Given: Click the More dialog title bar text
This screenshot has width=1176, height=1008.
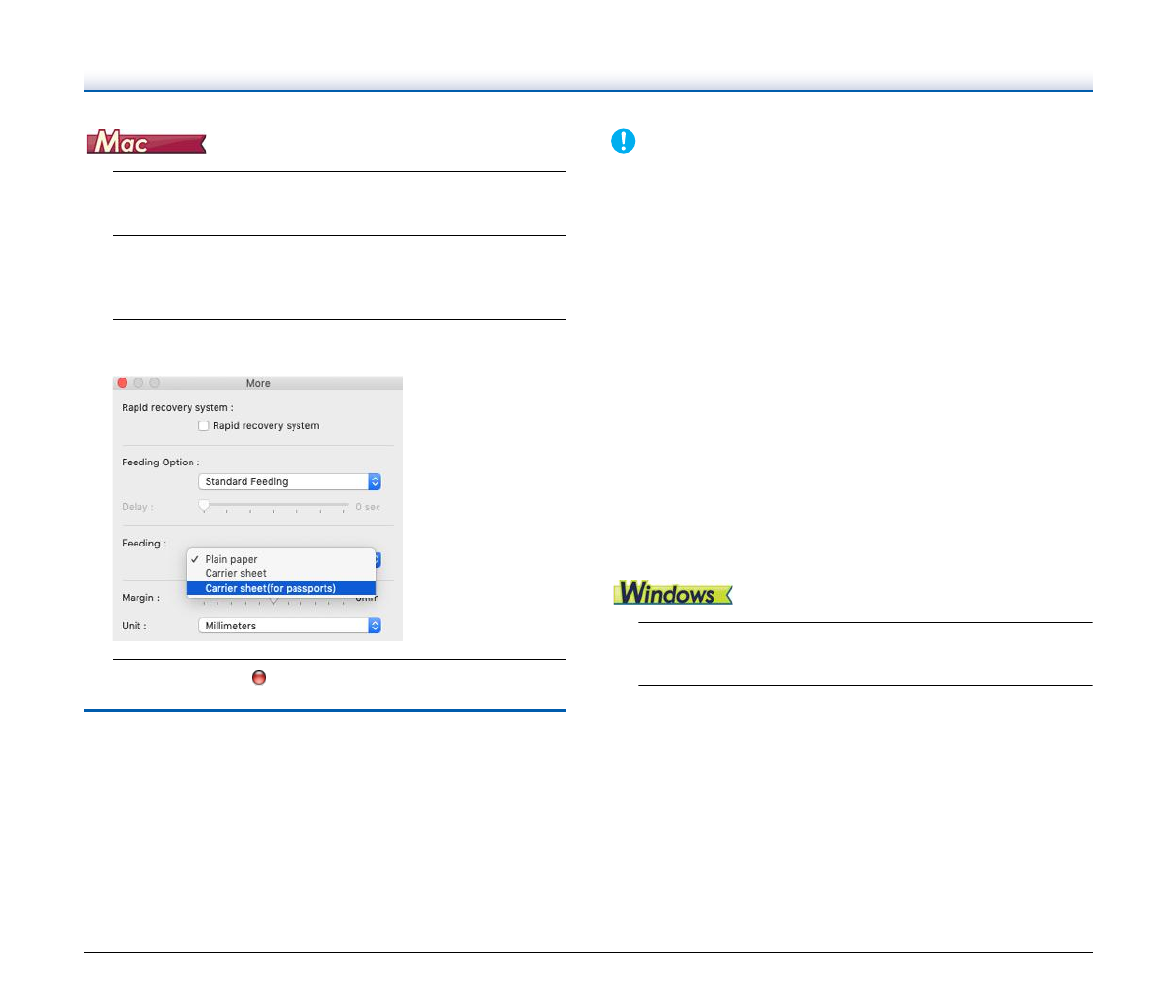Looking at the screenshot, I should tap(258, 383).
